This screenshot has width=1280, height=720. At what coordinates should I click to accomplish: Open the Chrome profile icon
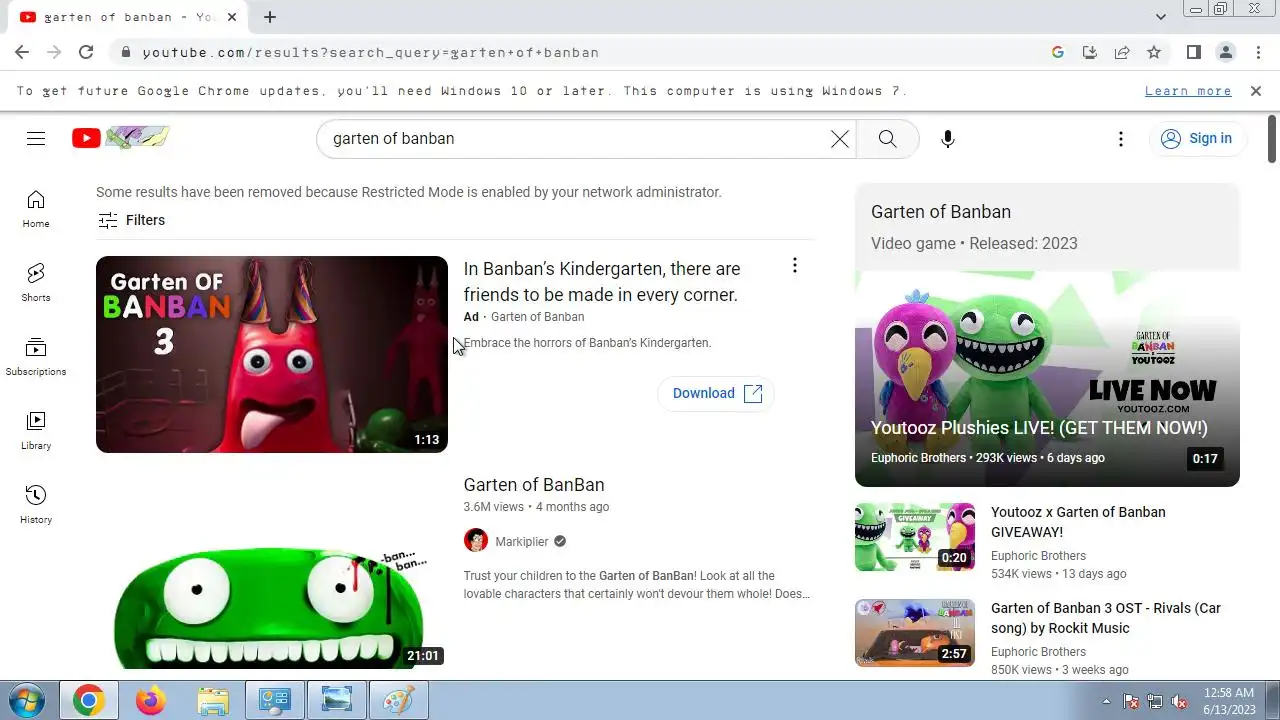tap(1226, 52)
